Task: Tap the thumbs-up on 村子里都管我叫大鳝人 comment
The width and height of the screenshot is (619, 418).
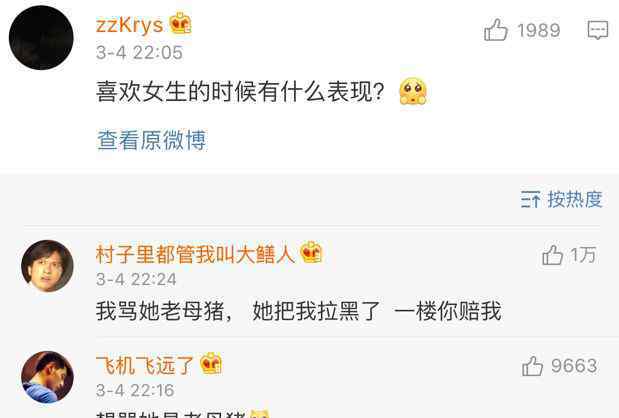Action: [x=552, y=255]
